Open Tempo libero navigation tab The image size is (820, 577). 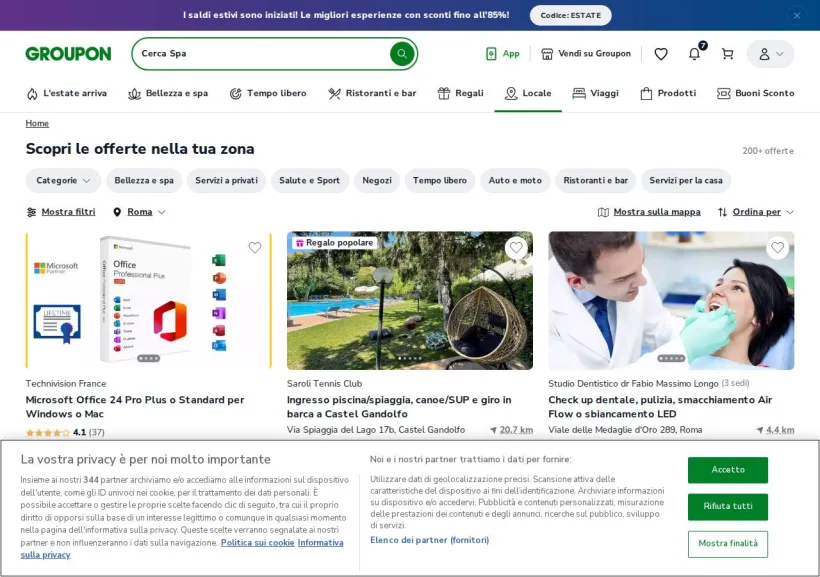(268, 93)
